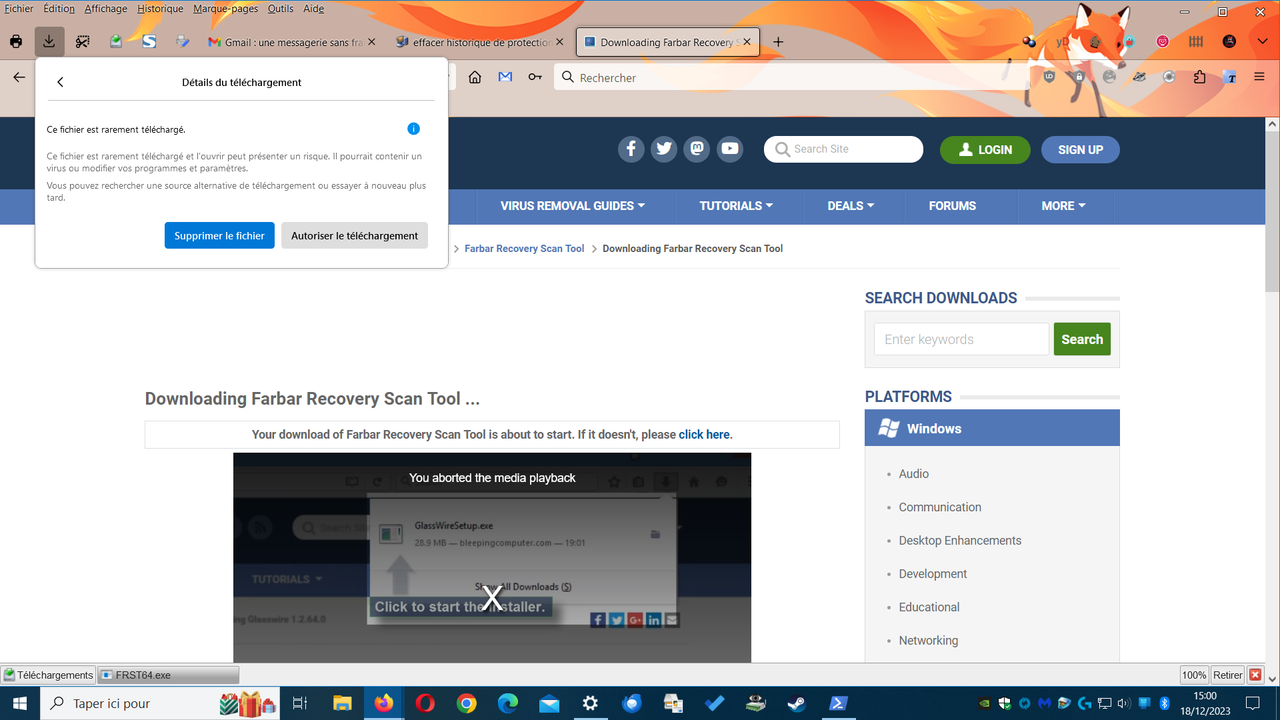The width and height of the screenshot is (1280, 720).
Task: Click the Mastodon icon in the site header
Action: click(696, 148)
